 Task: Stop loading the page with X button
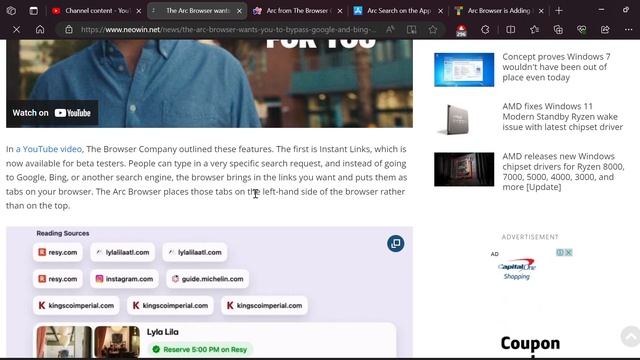[x=16, y=29]
